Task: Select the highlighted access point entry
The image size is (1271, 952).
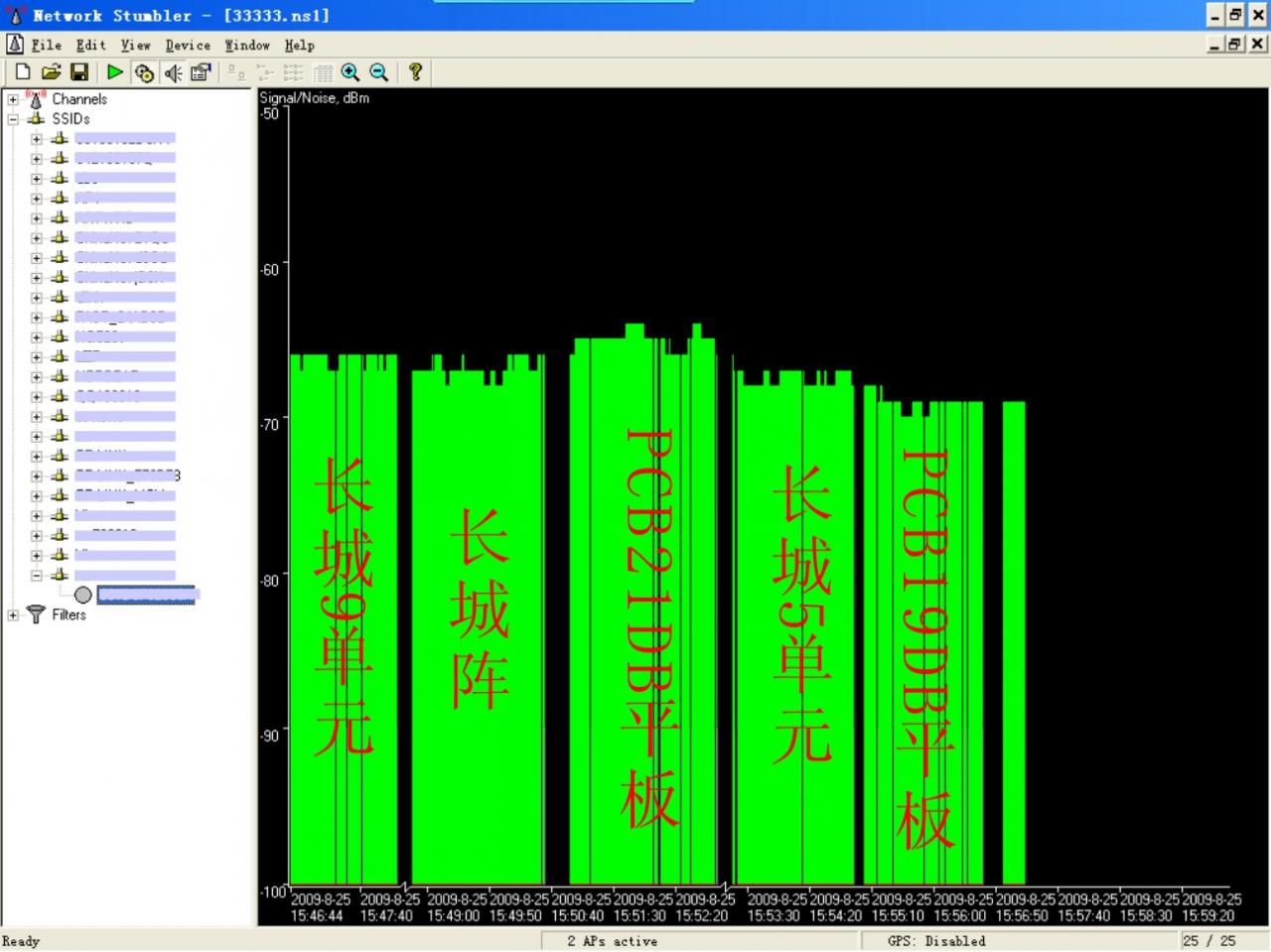Action: click(x=147, y=595)
